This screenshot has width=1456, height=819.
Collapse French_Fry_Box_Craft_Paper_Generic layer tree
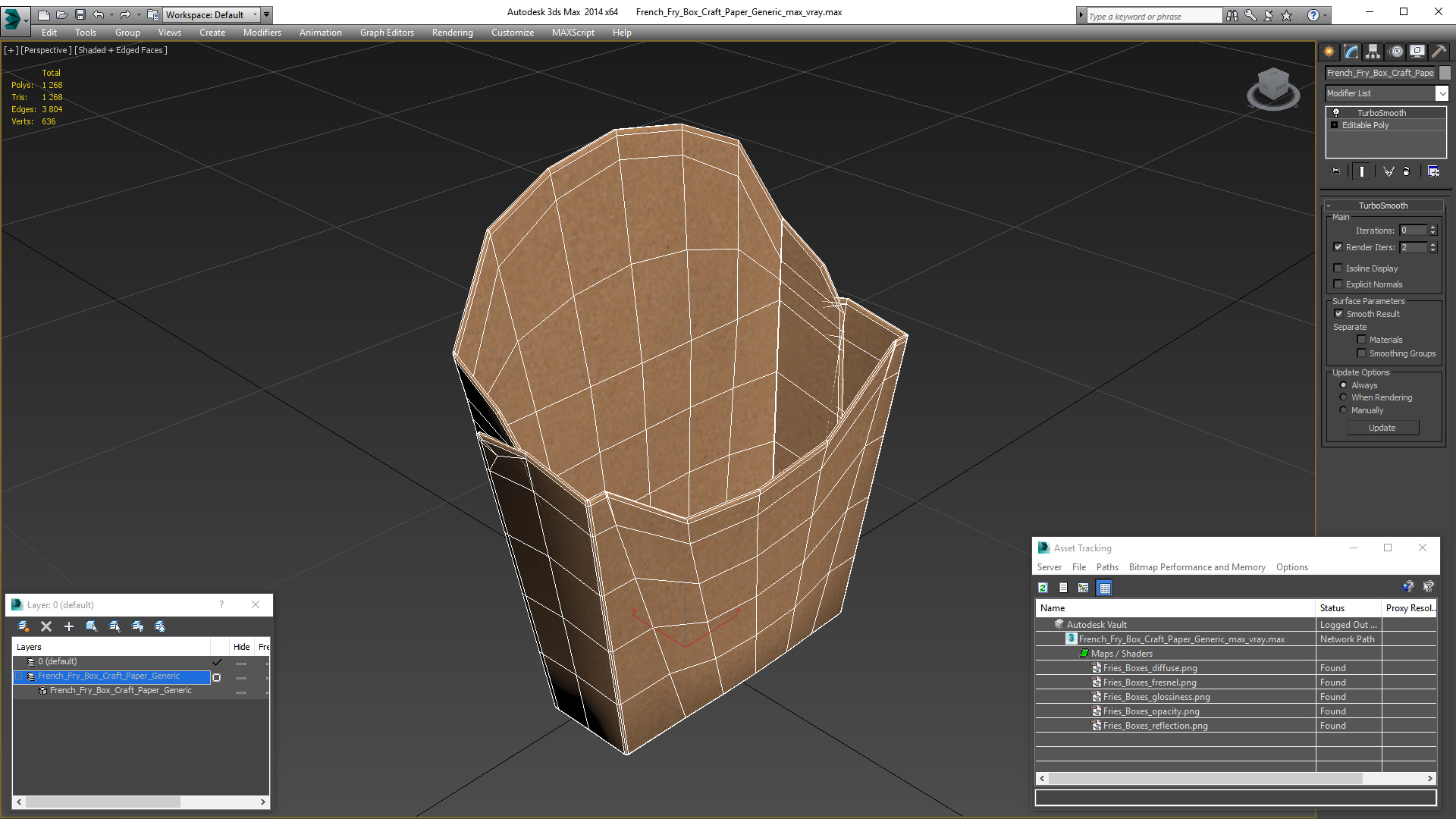pos(20,676)
